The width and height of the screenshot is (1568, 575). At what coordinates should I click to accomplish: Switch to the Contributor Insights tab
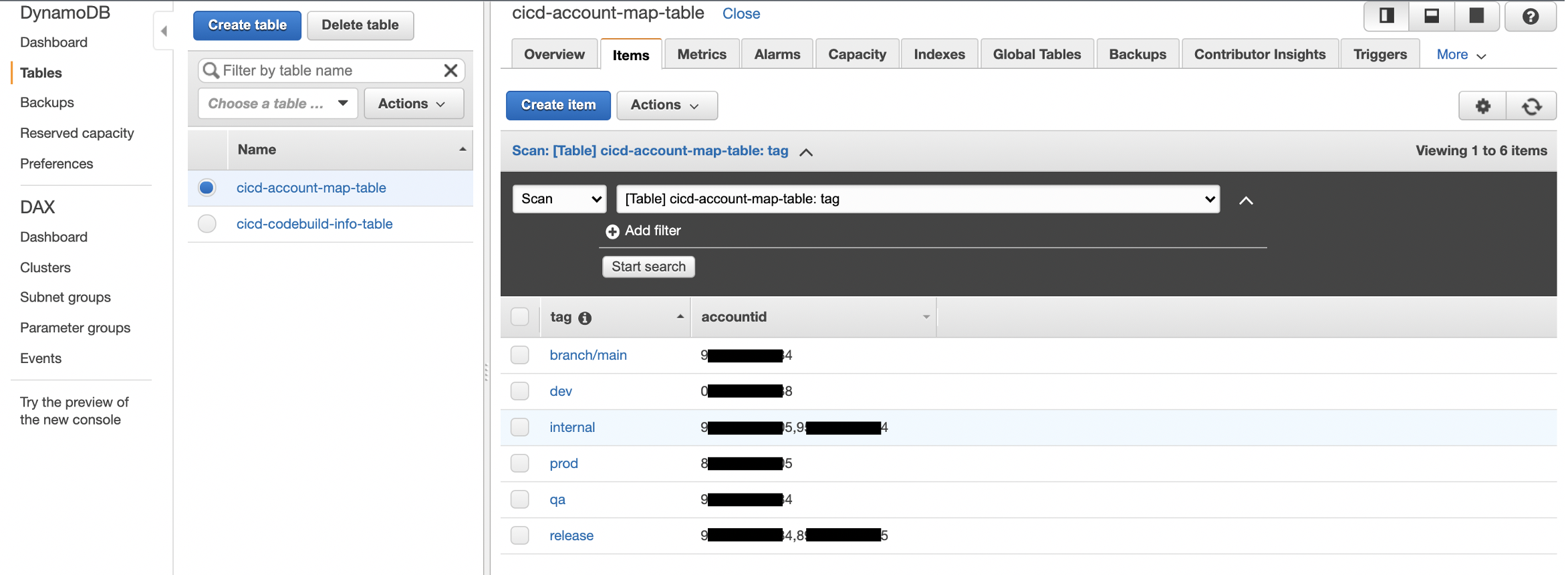point(1260,54)
